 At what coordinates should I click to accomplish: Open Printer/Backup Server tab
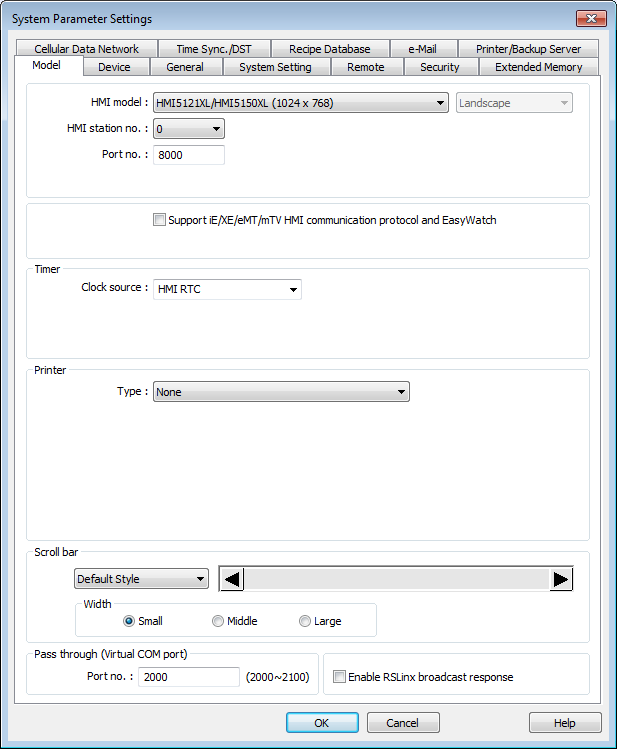[528, 49]
